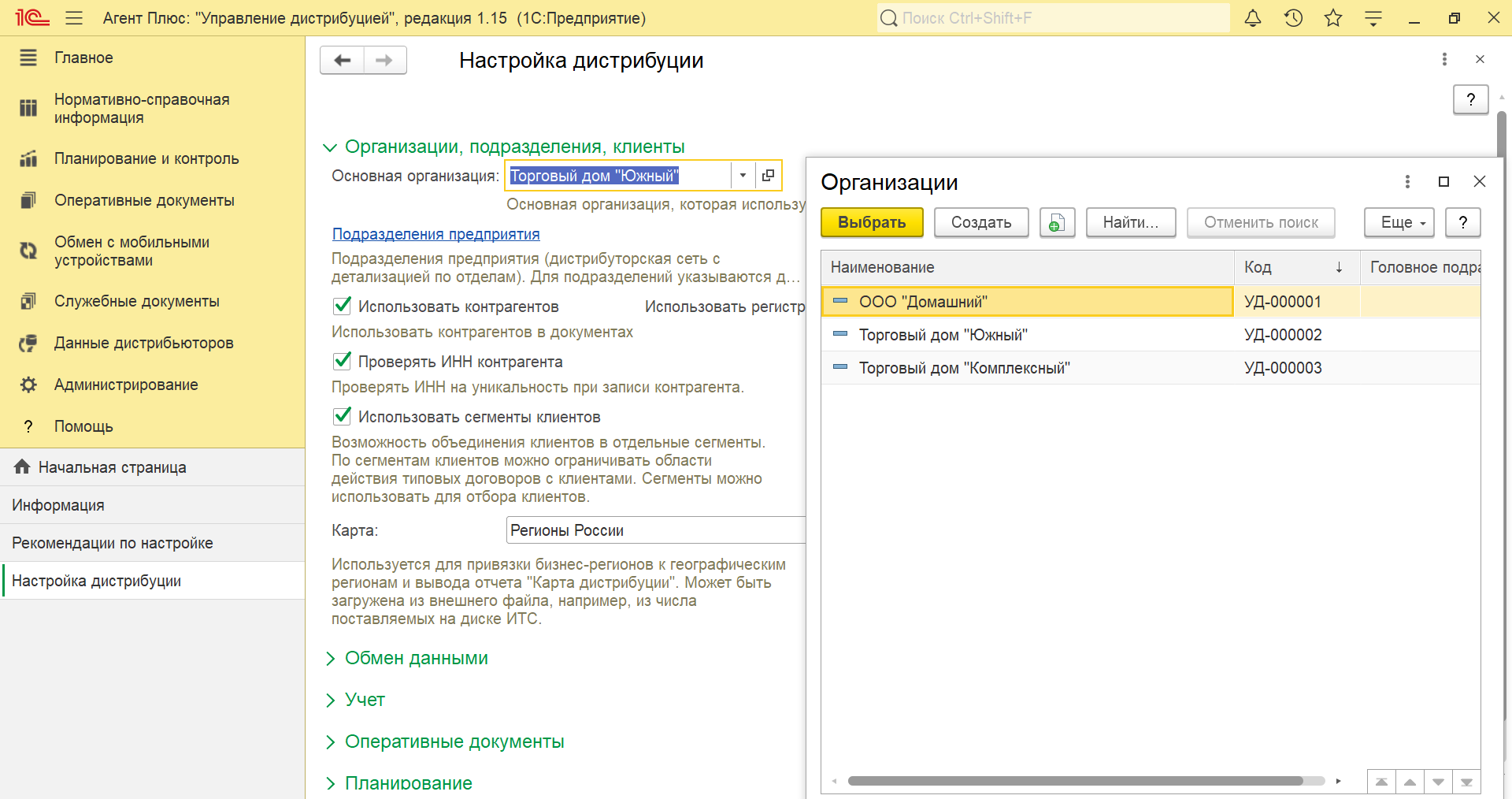Open notifications bell icon

tap(1253, 18)
